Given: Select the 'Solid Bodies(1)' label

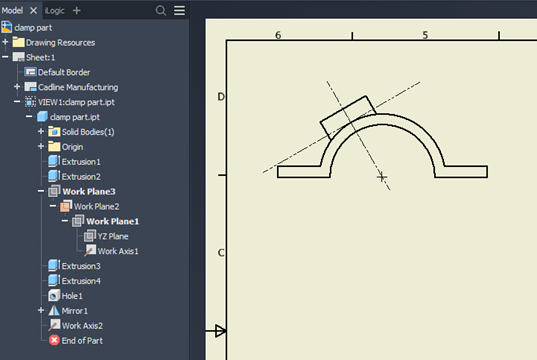Looking at the screenshot, I should [88, 132].
